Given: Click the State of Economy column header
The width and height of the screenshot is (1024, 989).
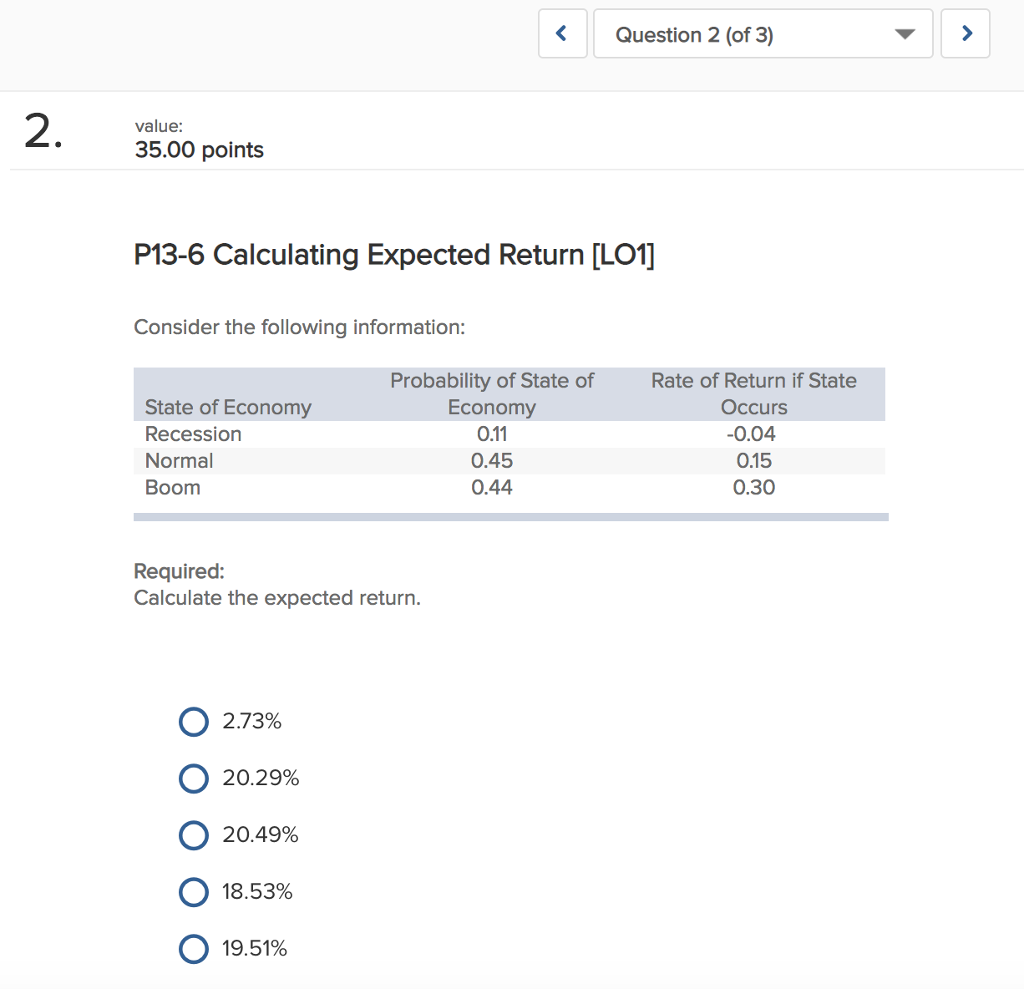Looking at the screenshot, I should click(228, 407).
